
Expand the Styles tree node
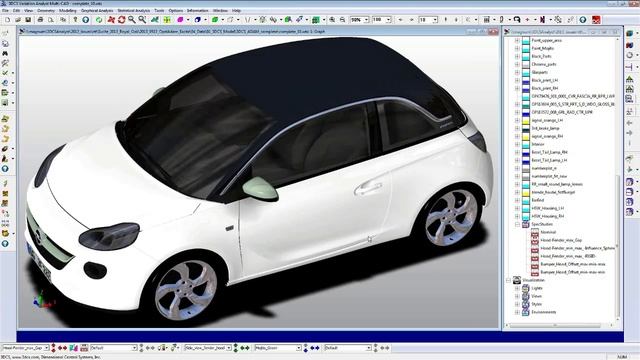click(517, 304)
